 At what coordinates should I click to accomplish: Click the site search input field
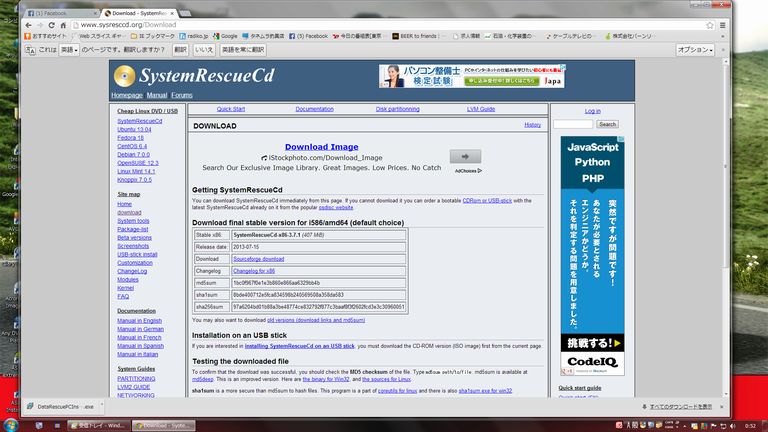point(573,124)
